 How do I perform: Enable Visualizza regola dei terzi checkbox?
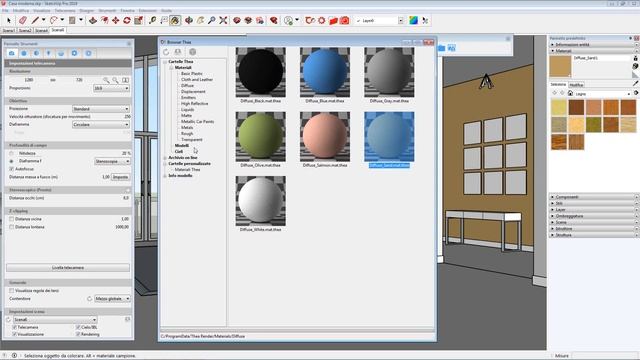(x=11, y=291)
